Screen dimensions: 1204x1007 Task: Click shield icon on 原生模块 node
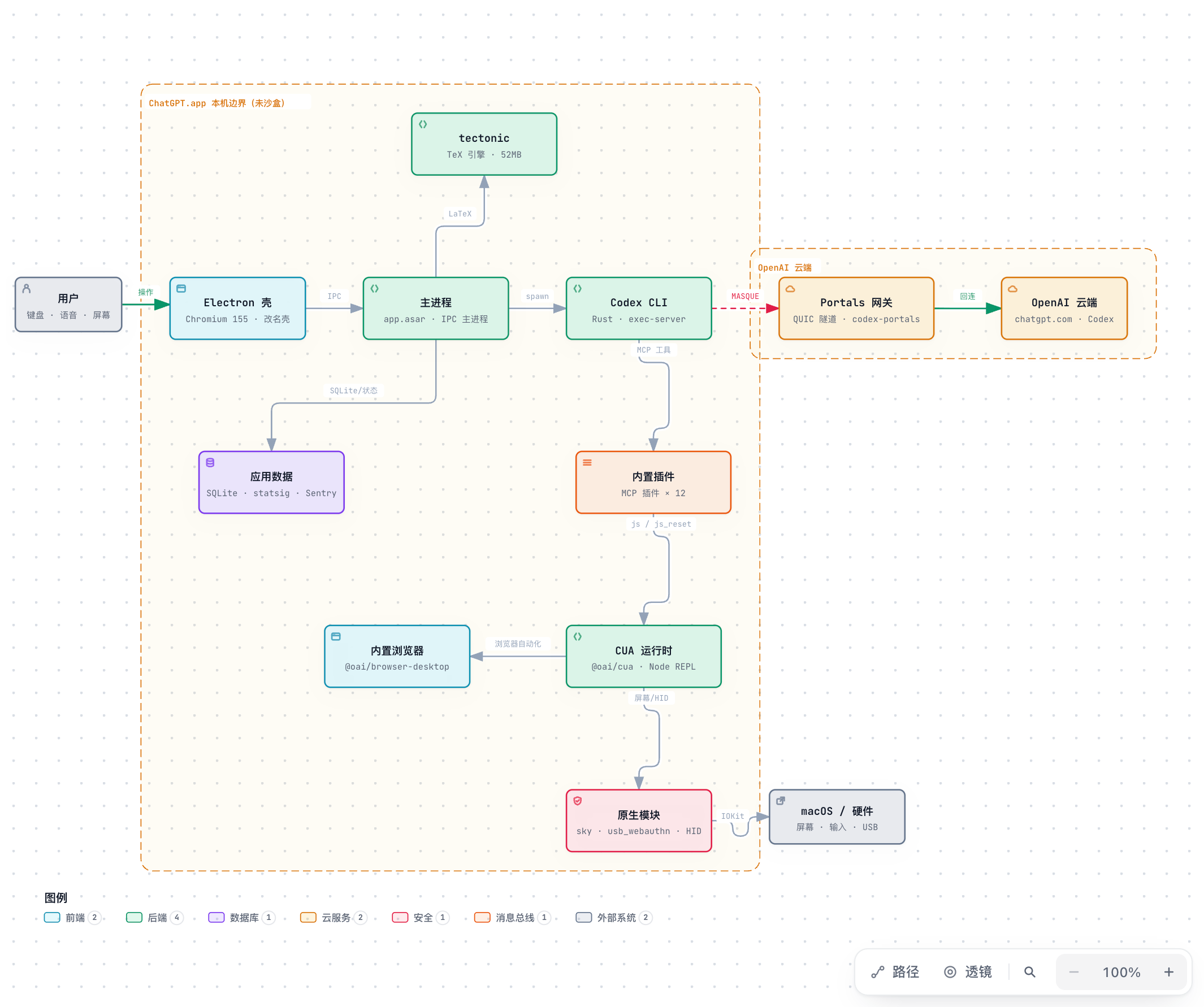tap(577, 801)
